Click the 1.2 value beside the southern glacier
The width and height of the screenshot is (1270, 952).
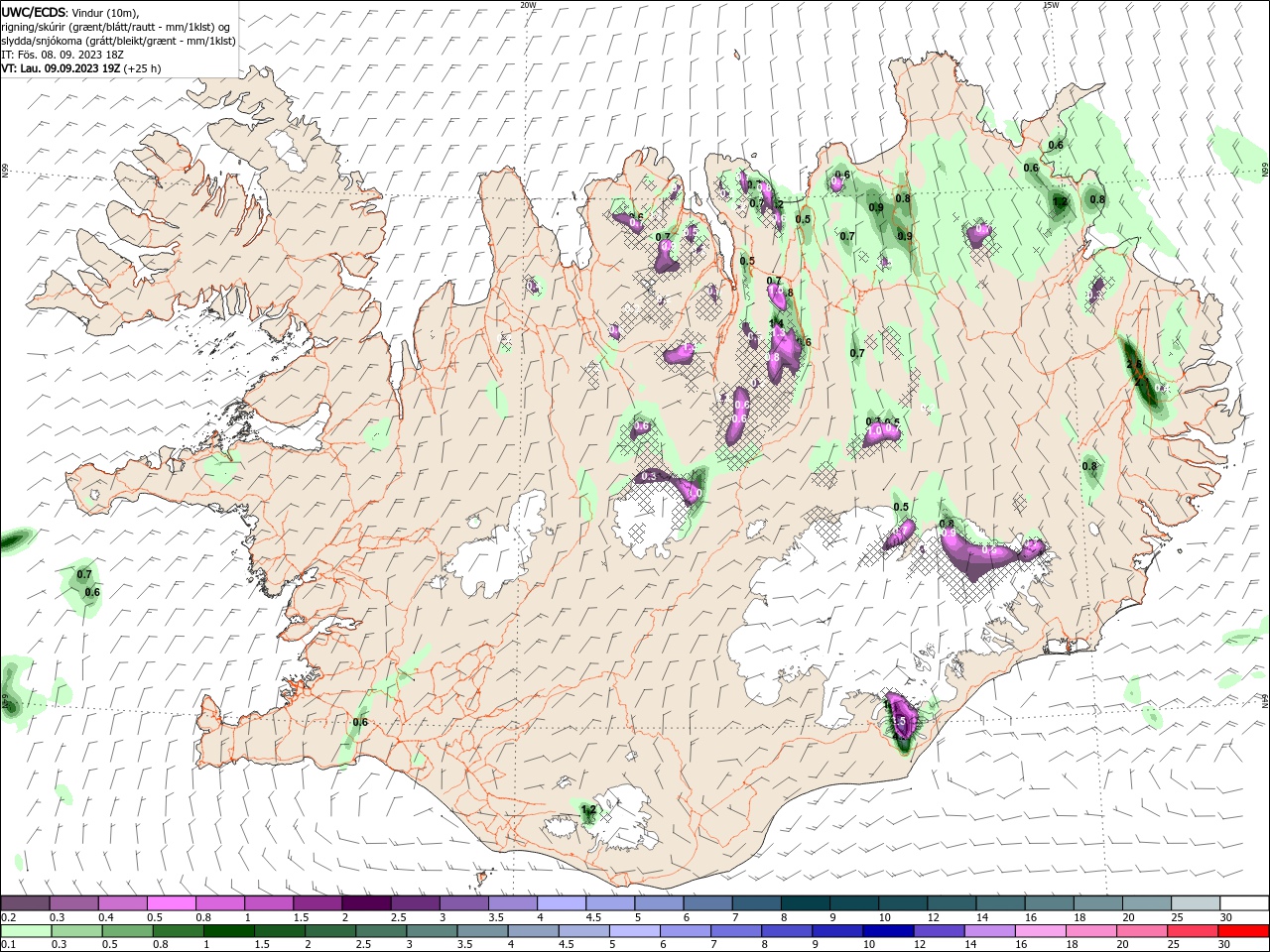[x=587, y=809]
